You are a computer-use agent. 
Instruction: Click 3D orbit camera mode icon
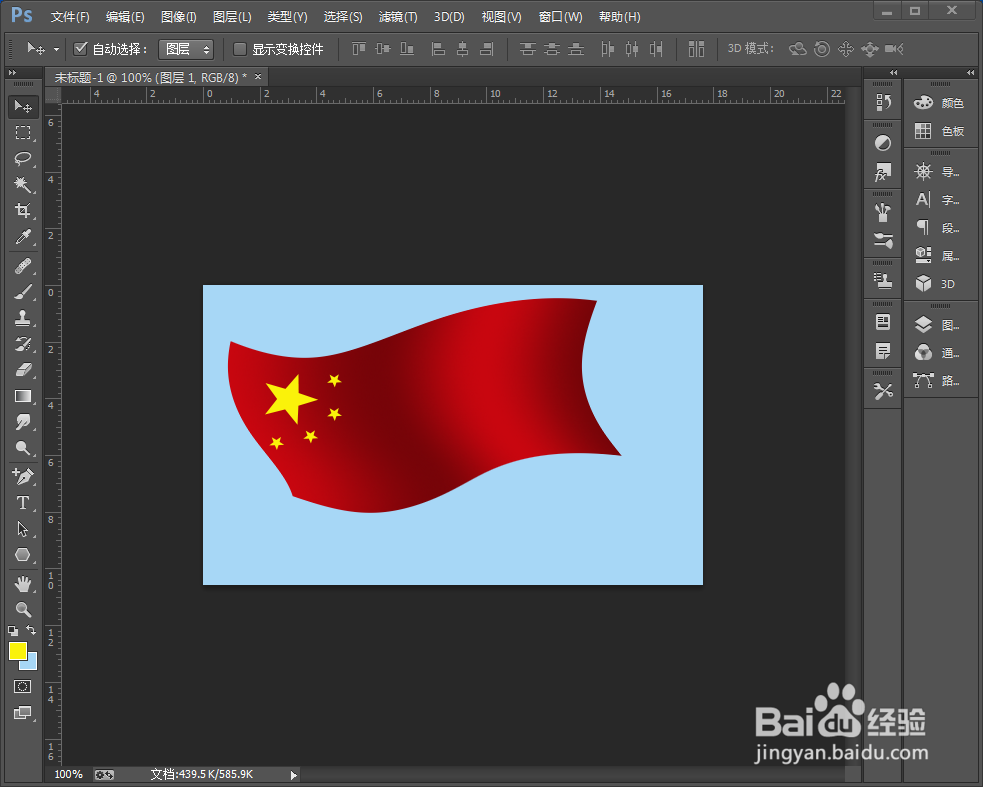[797, 49]
